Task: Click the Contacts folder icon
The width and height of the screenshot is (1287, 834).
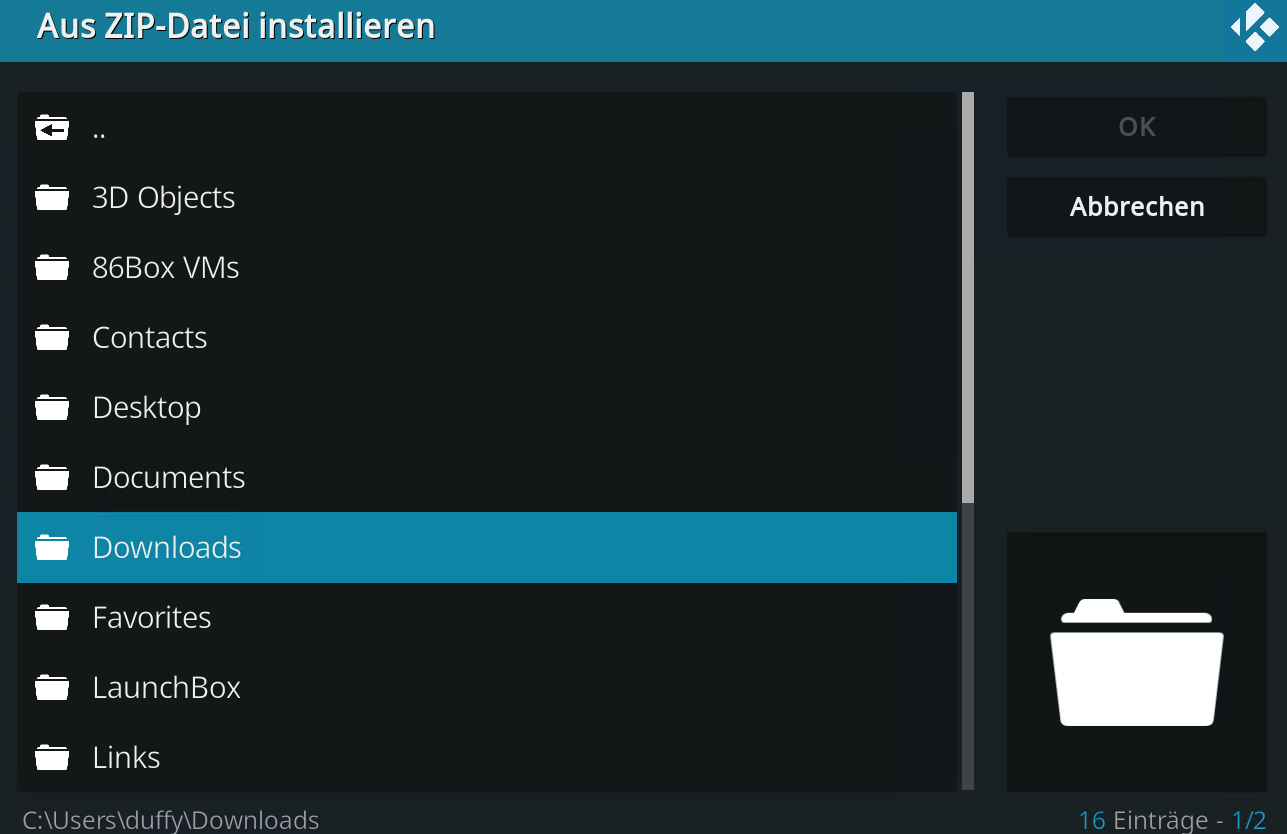Action: pos(52,338)
